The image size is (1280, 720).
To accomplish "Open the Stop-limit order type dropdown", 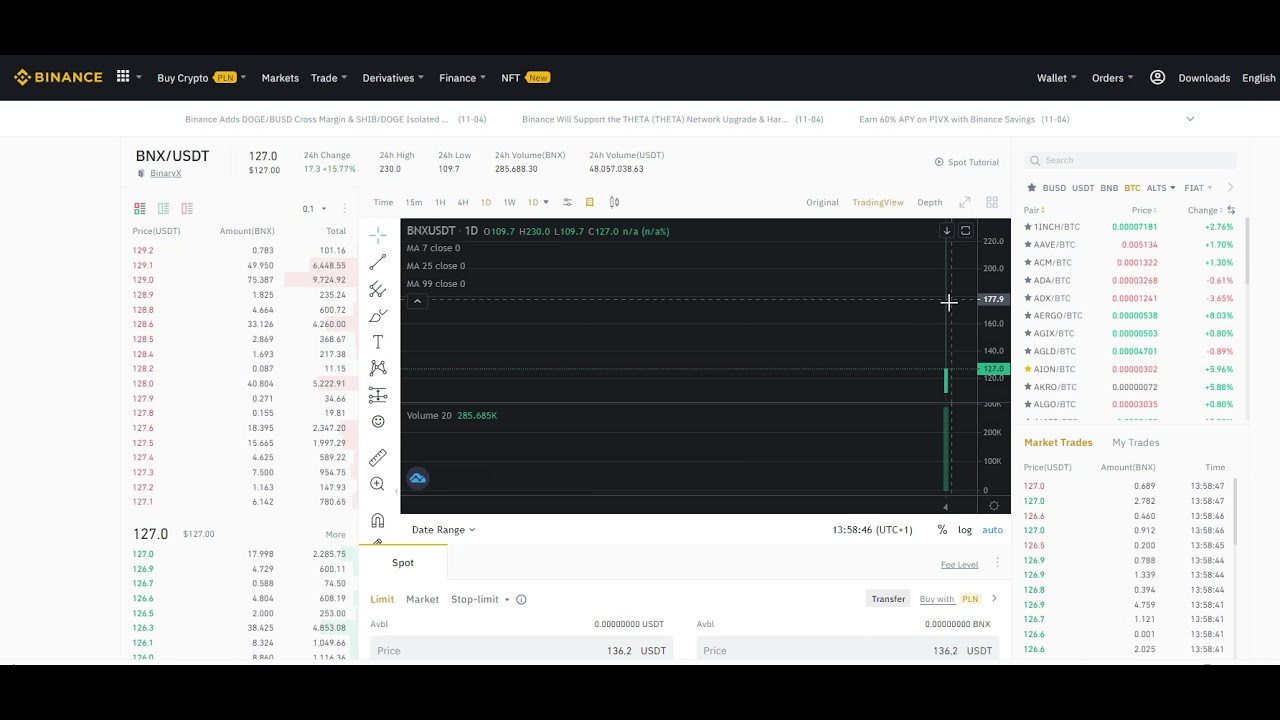I will coord(480,599).
